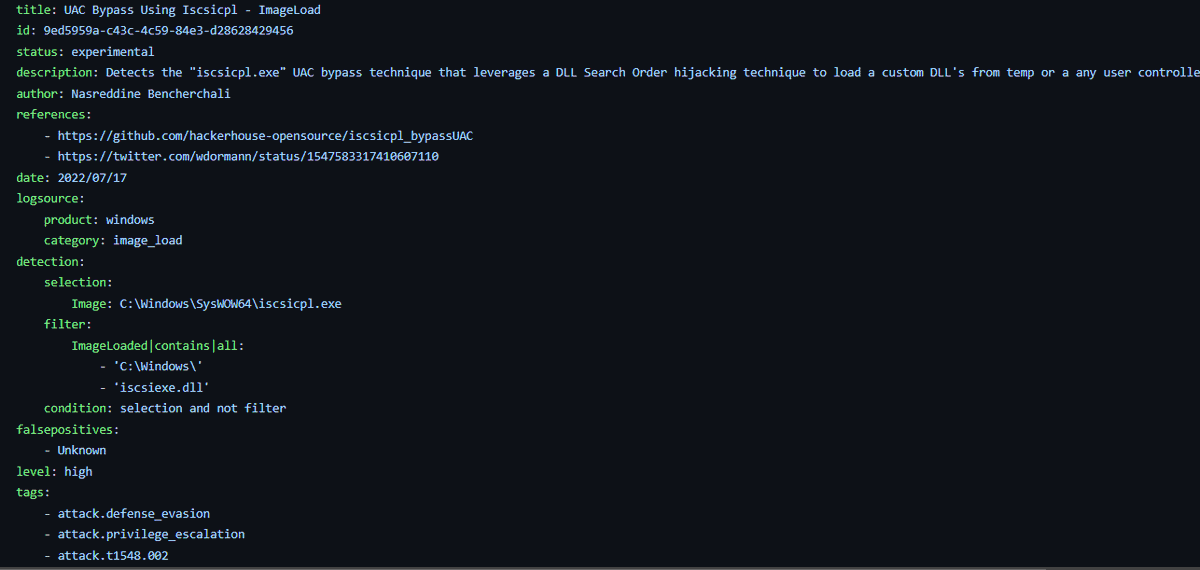Click the 'product: windows' line
The image size is (1200, 570).
[x=99, y=219]
